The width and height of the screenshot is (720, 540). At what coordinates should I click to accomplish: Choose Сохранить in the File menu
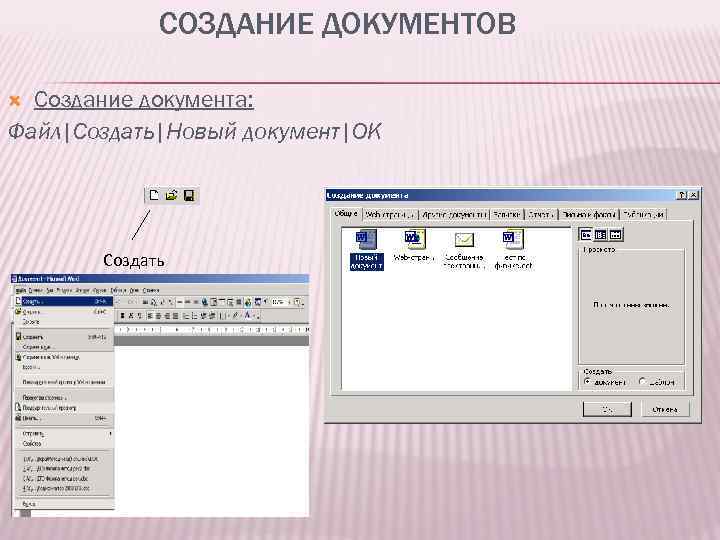point(64,337)
